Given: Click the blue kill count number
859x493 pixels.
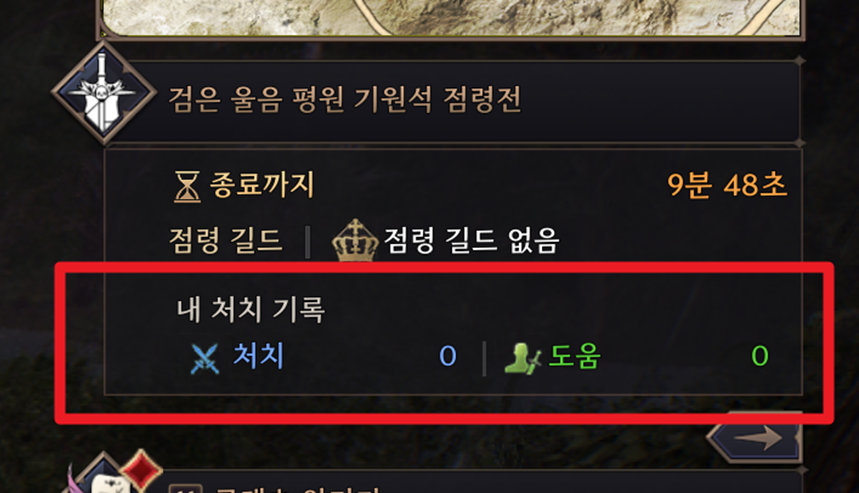Looking at the screenshot, I should [x=448, y=357].
